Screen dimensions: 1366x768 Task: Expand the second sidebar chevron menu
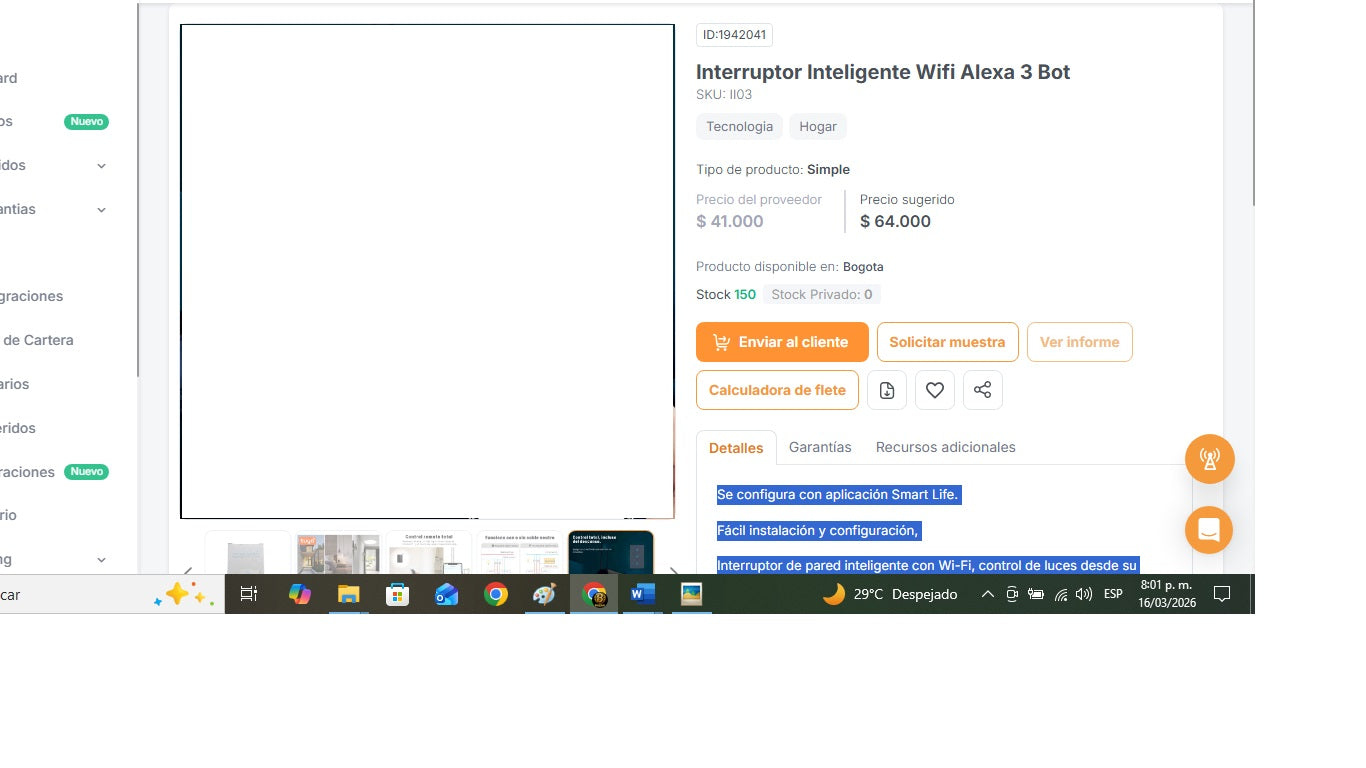[x=101, y=210]
